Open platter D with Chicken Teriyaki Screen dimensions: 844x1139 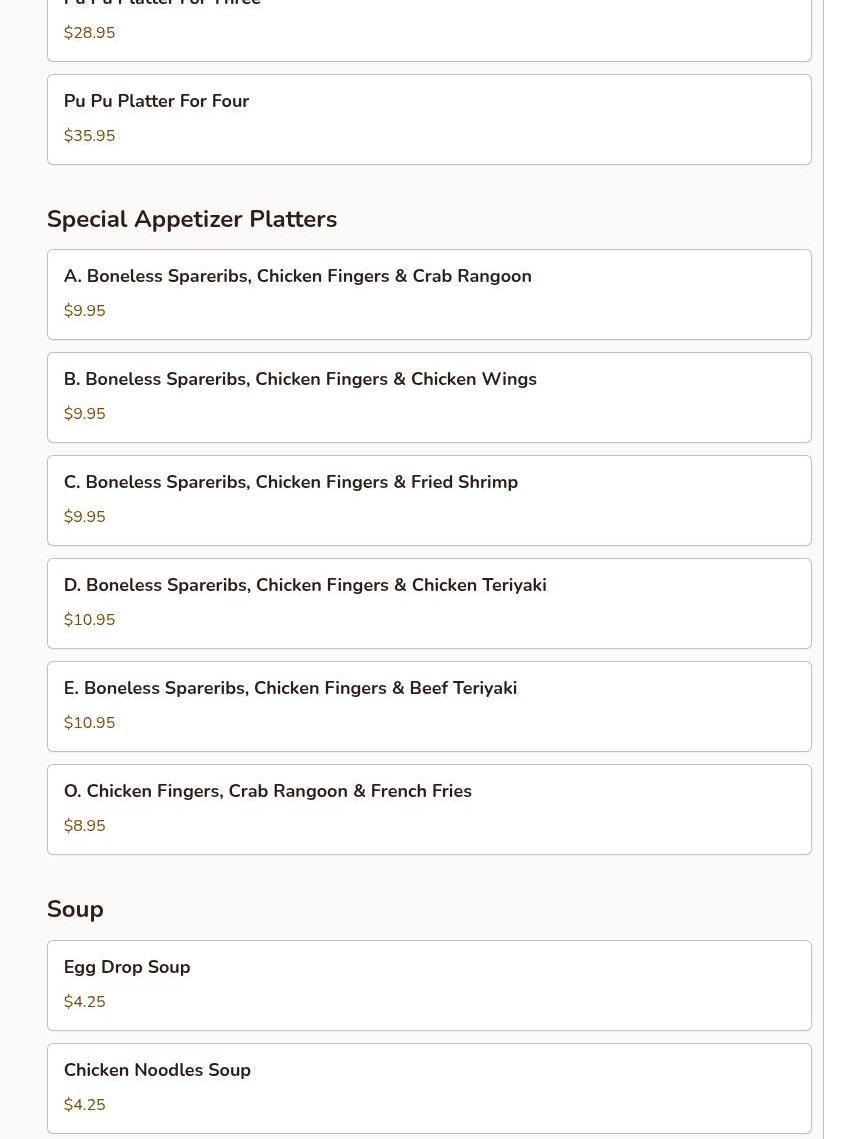point(428,603)
